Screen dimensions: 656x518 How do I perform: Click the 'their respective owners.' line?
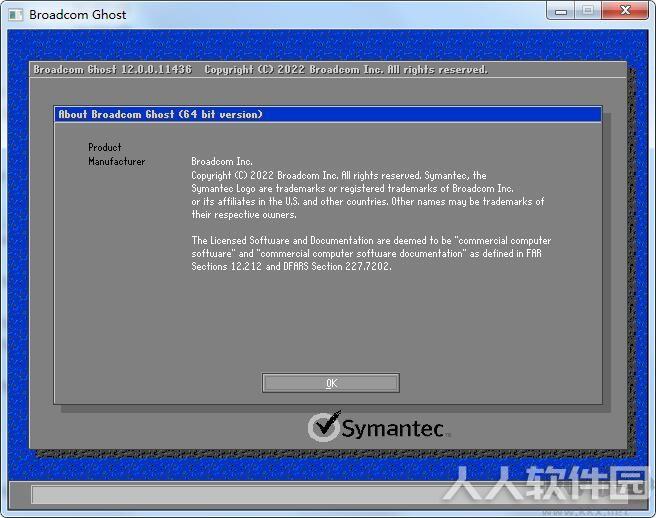244,215
